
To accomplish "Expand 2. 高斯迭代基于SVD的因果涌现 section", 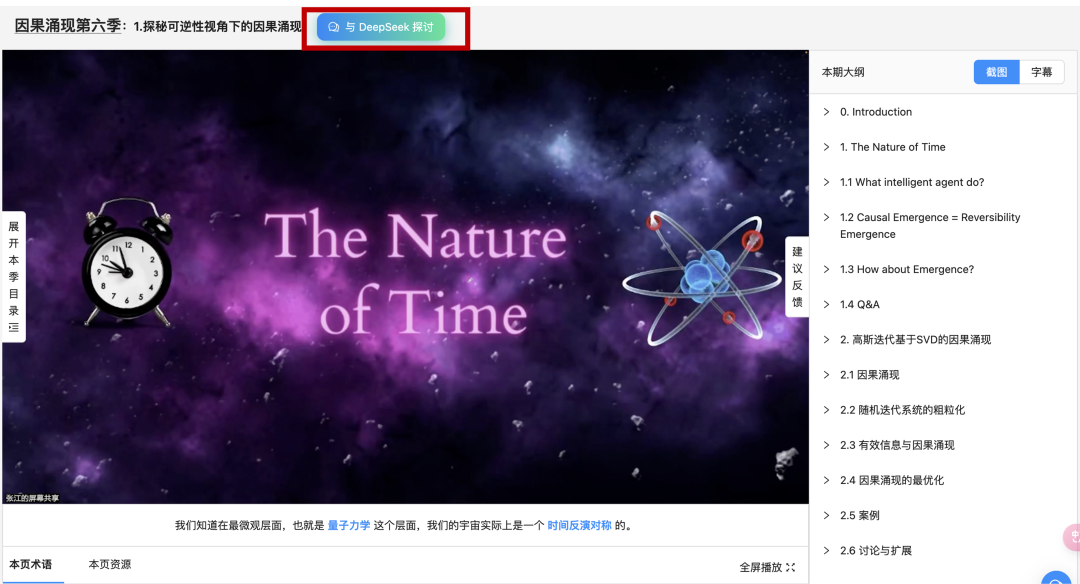I will point(827,340).
